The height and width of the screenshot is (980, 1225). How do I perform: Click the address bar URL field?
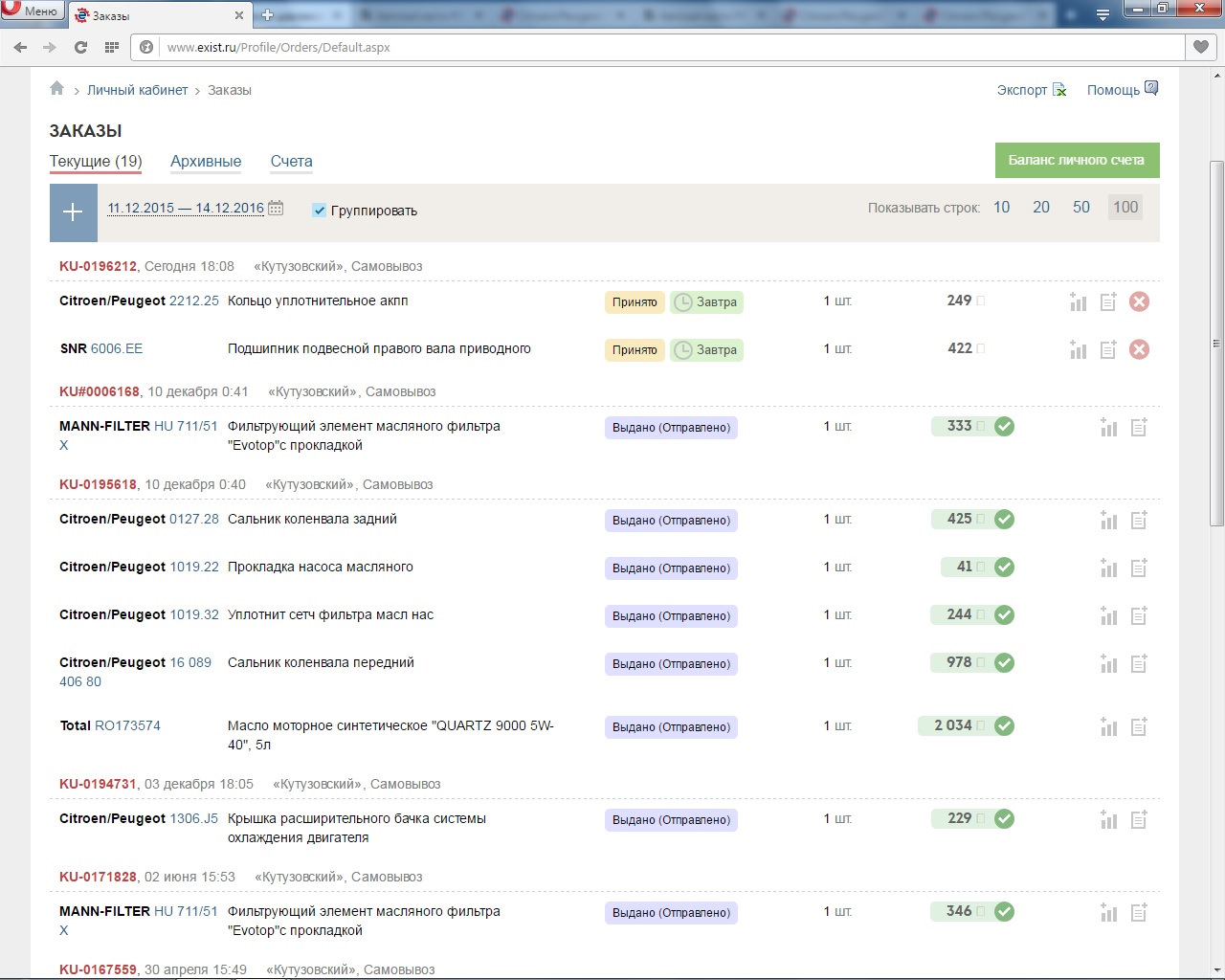point(670,47)
